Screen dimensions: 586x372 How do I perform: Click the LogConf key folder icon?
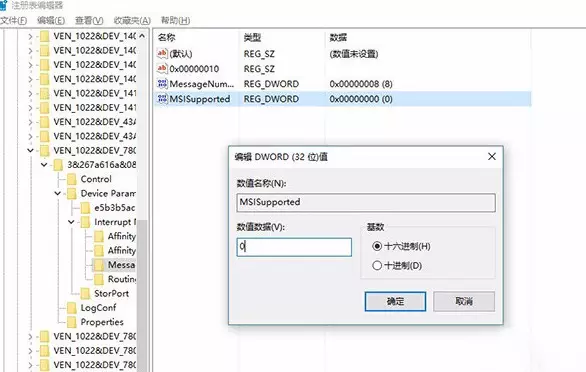pos(71,308)
